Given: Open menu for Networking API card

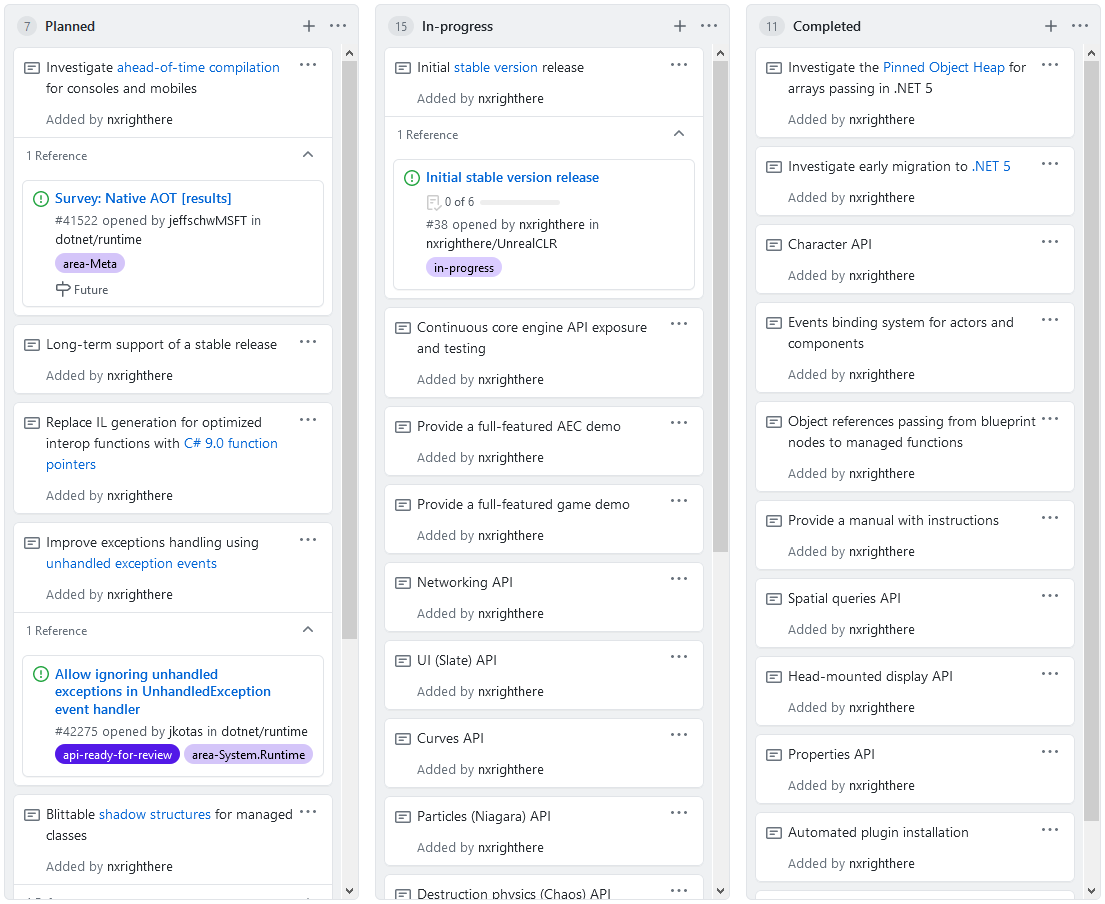Looking at the screenshot, I should 679,579.
